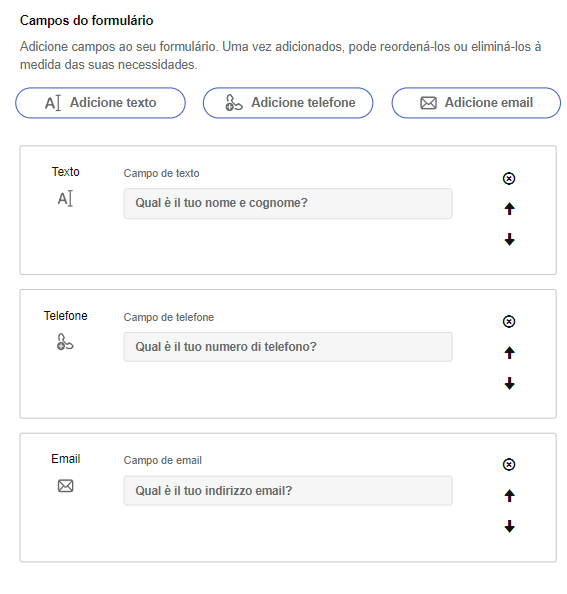Click the envelope icon under Email
567x594 pixels.
(x=66, y=486)
